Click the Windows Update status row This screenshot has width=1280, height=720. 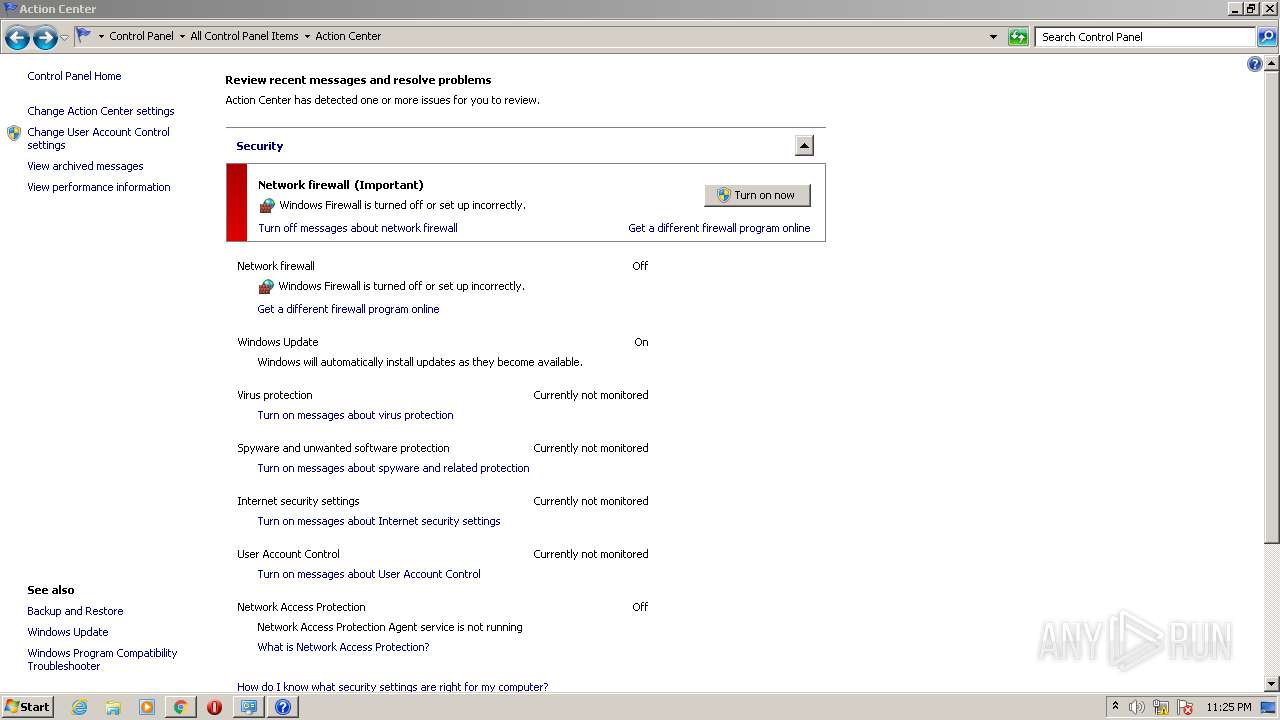click(442, 342)
